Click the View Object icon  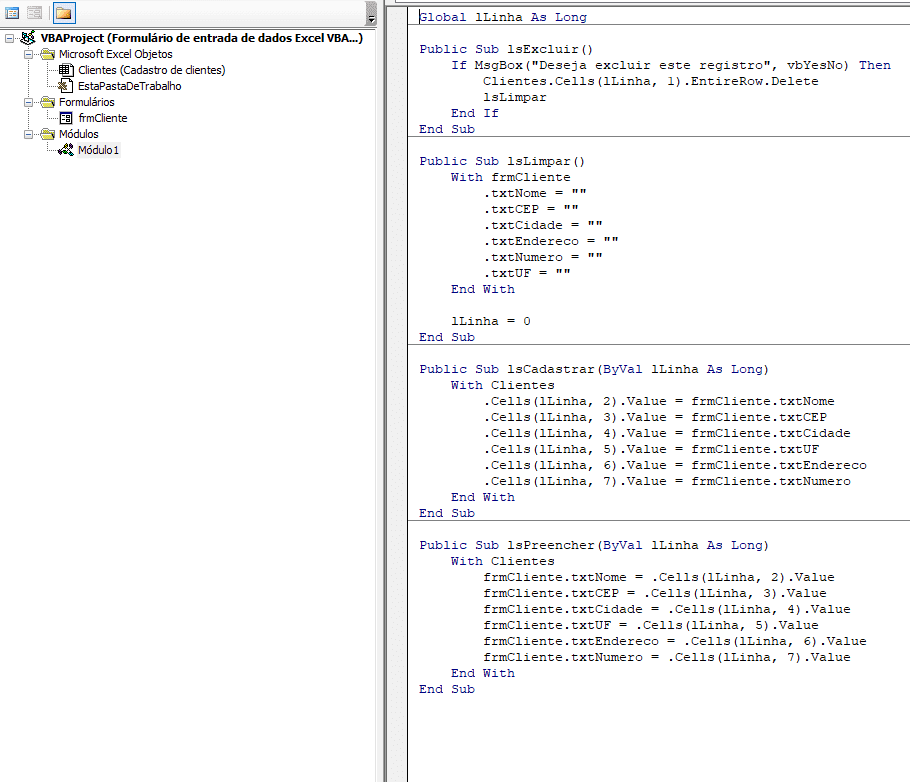(34, 13)
